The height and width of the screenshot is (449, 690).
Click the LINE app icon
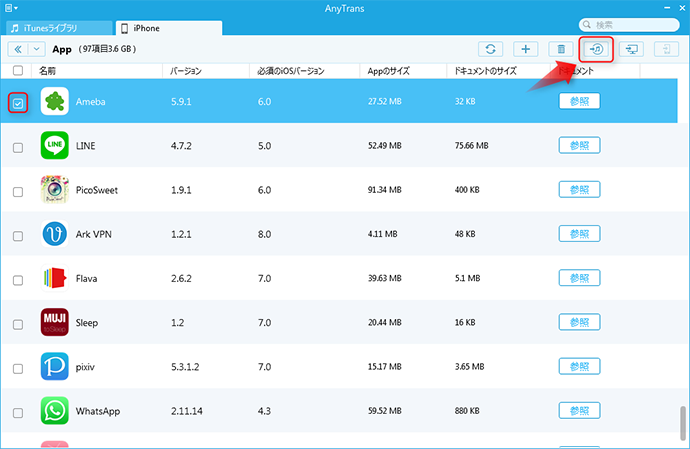click(55, 145)
